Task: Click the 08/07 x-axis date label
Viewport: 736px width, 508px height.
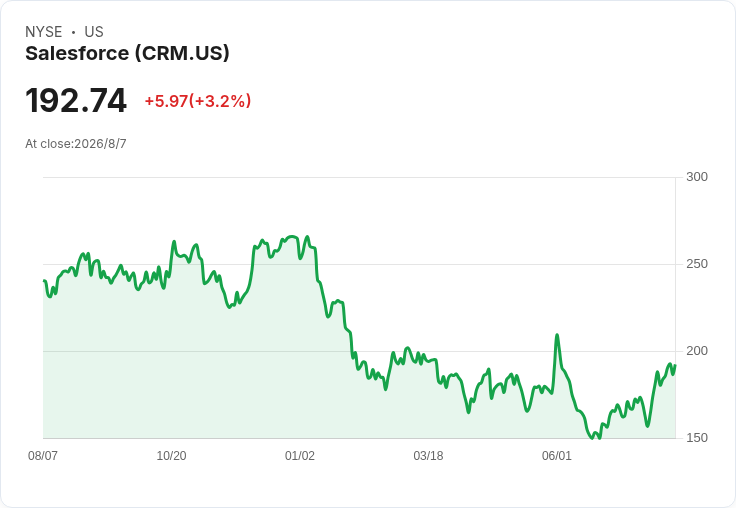Action: coord(43,456)
